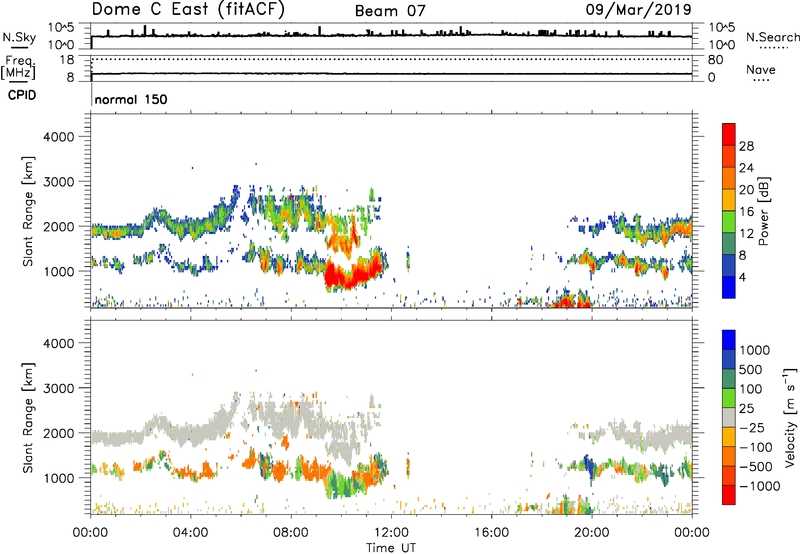
Task: Select the "Slant Range [km]" label of velocity panel
Action: (28, 418)
